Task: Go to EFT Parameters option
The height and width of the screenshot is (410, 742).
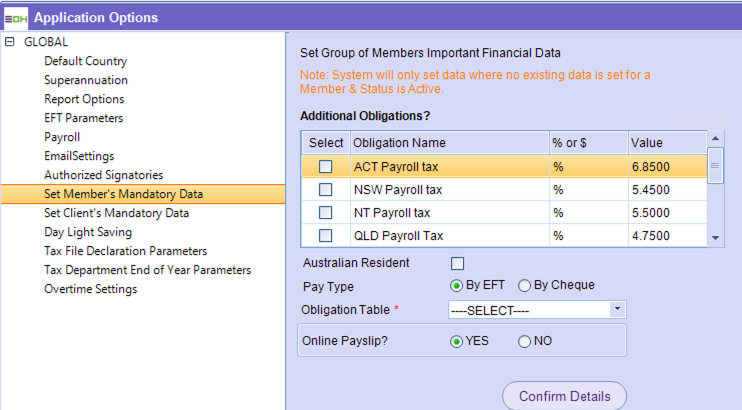Action: (x=84, y=118)
